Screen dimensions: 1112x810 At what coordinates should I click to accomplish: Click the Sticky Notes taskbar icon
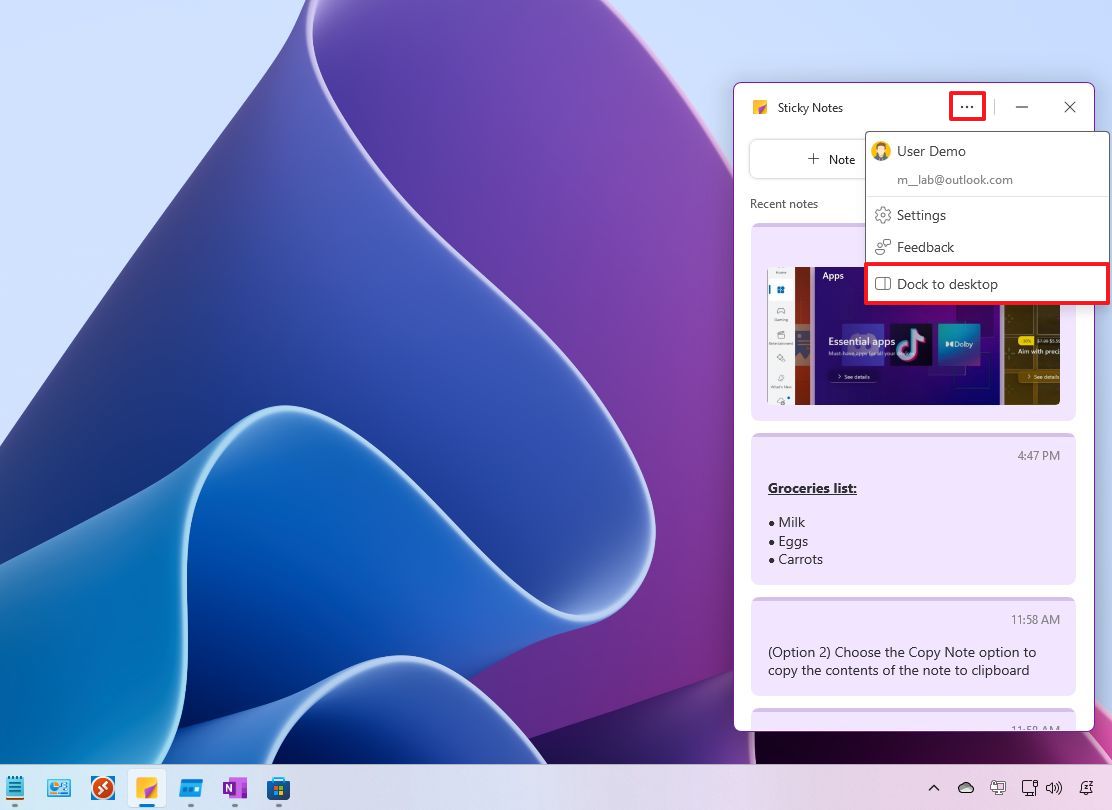pos(147,787)
